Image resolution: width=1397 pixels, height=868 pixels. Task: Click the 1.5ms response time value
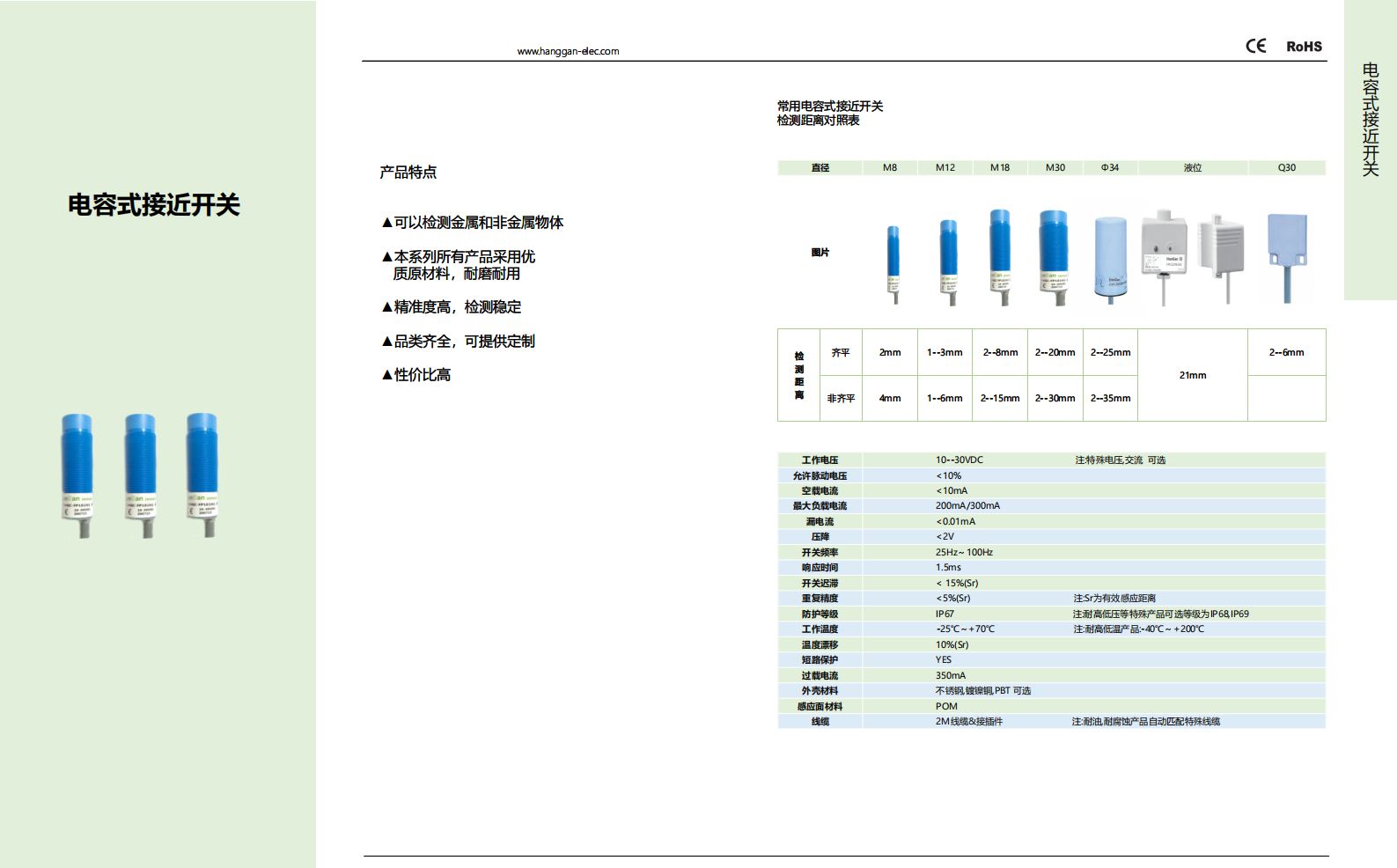948,568
